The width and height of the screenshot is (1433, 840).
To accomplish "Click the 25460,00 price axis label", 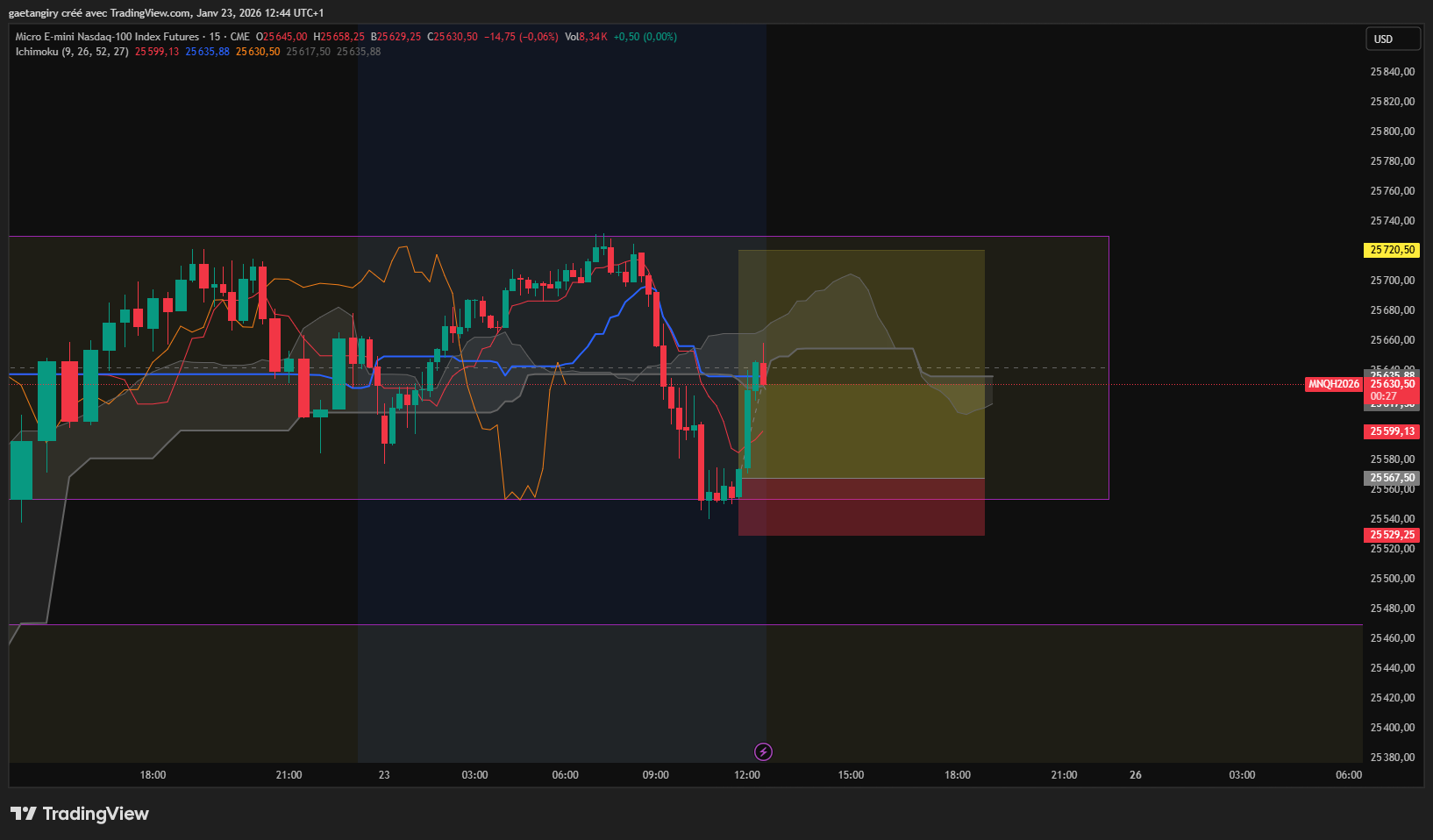I will [1393, 638].
